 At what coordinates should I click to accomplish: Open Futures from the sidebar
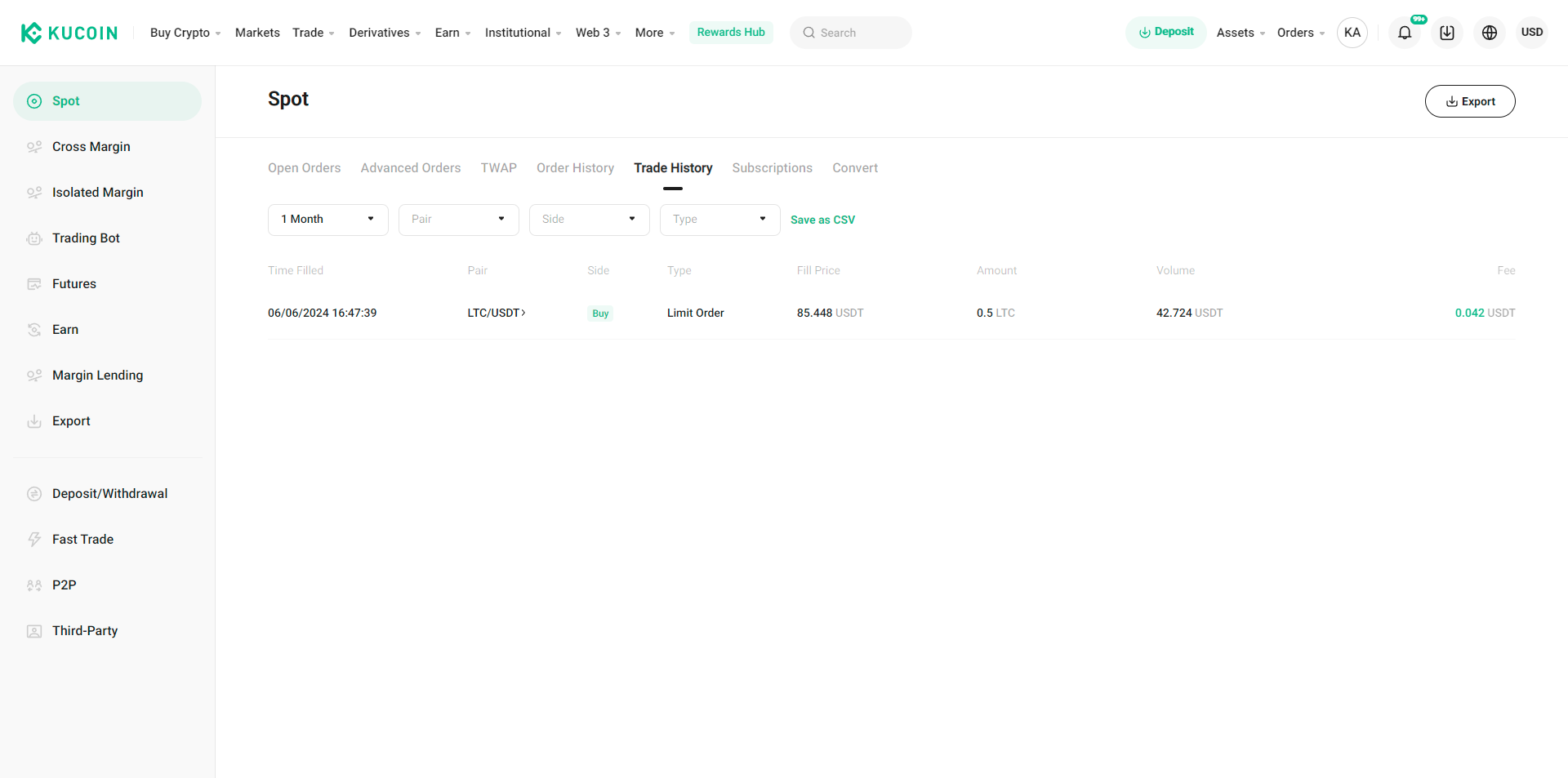click(73, 283)
